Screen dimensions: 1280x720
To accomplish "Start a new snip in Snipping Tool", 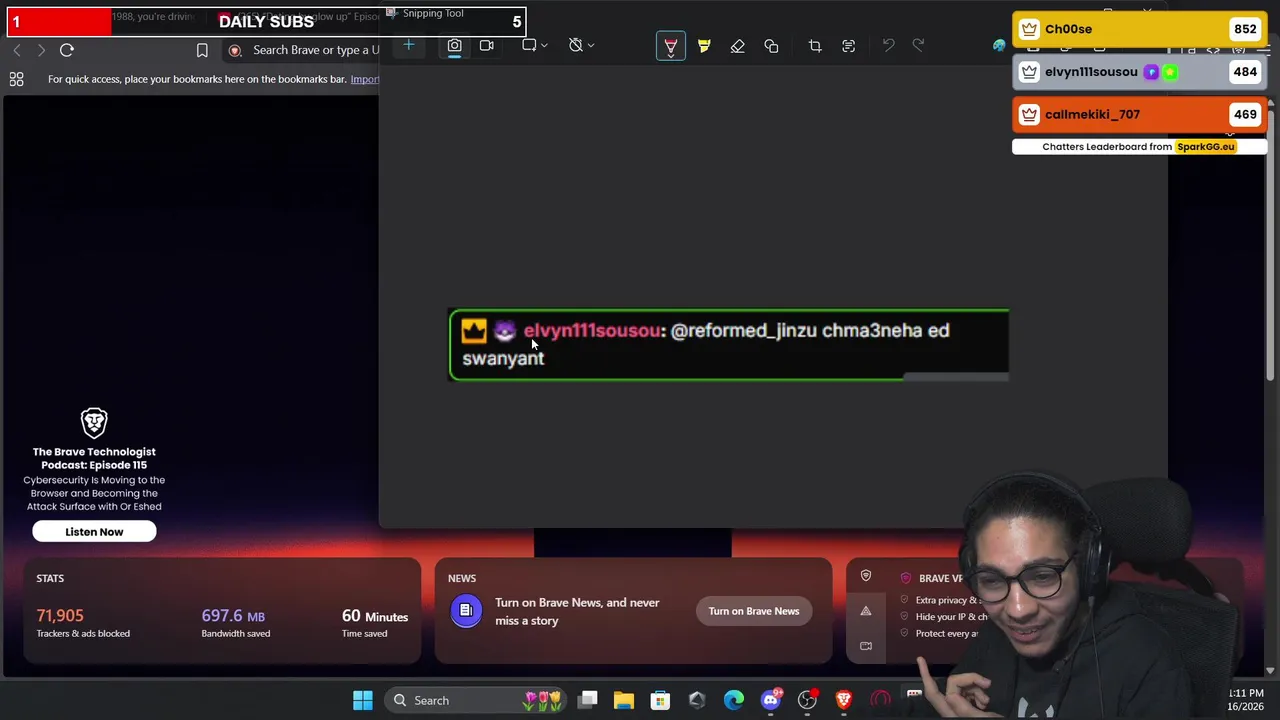I will pos(408,45).
